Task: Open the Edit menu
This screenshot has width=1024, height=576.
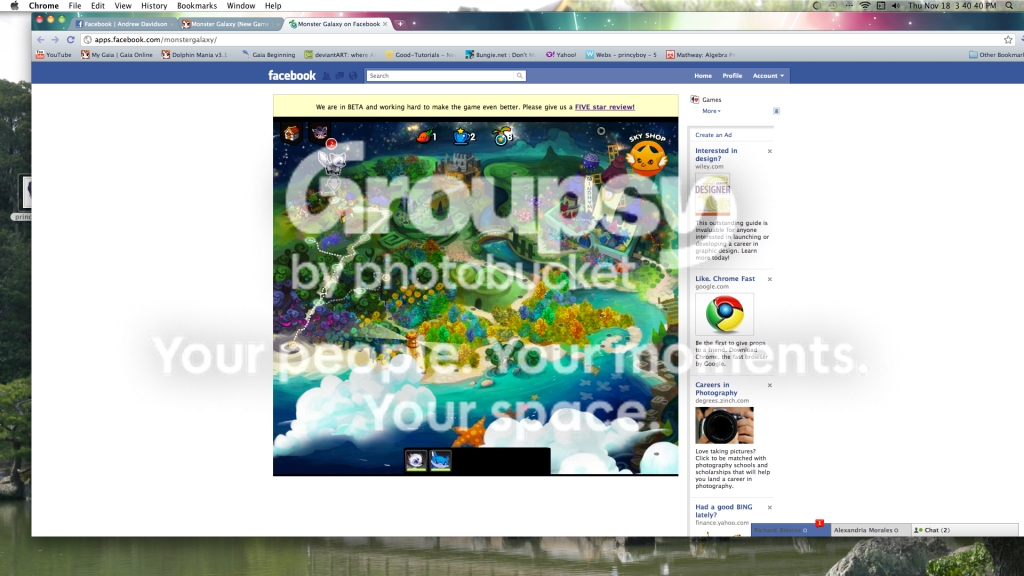Action: tap(98, 6)
